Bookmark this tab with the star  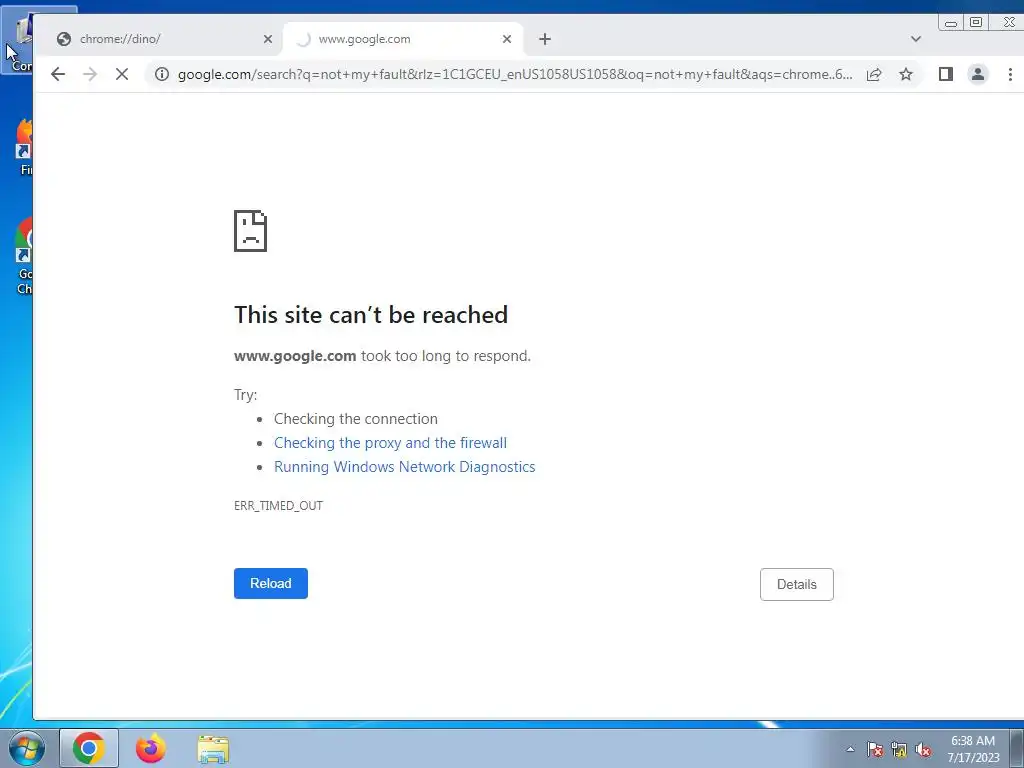[906, 74]
